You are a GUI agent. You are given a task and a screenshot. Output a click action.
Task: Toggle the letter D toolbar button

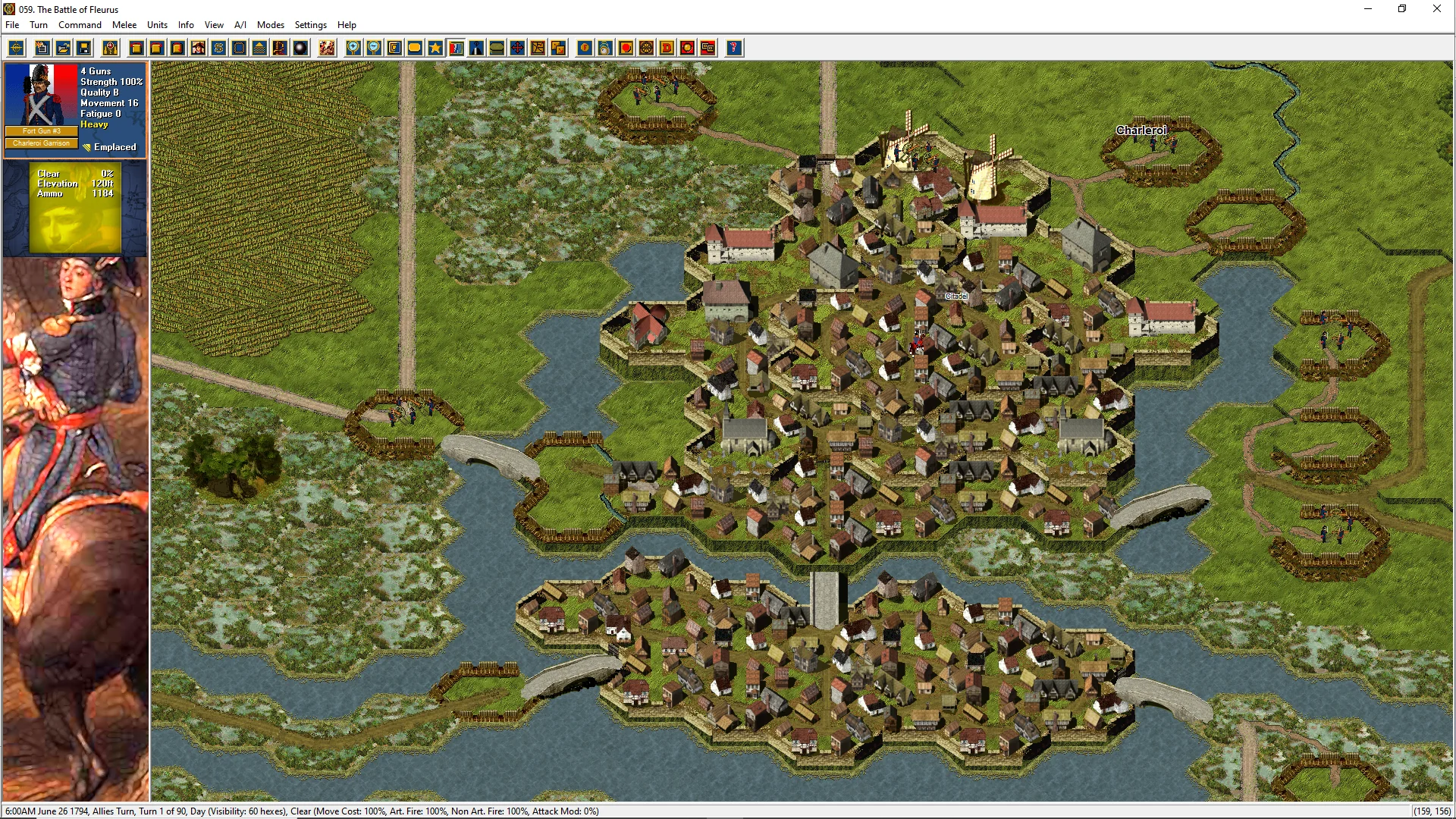click(667, 49)
